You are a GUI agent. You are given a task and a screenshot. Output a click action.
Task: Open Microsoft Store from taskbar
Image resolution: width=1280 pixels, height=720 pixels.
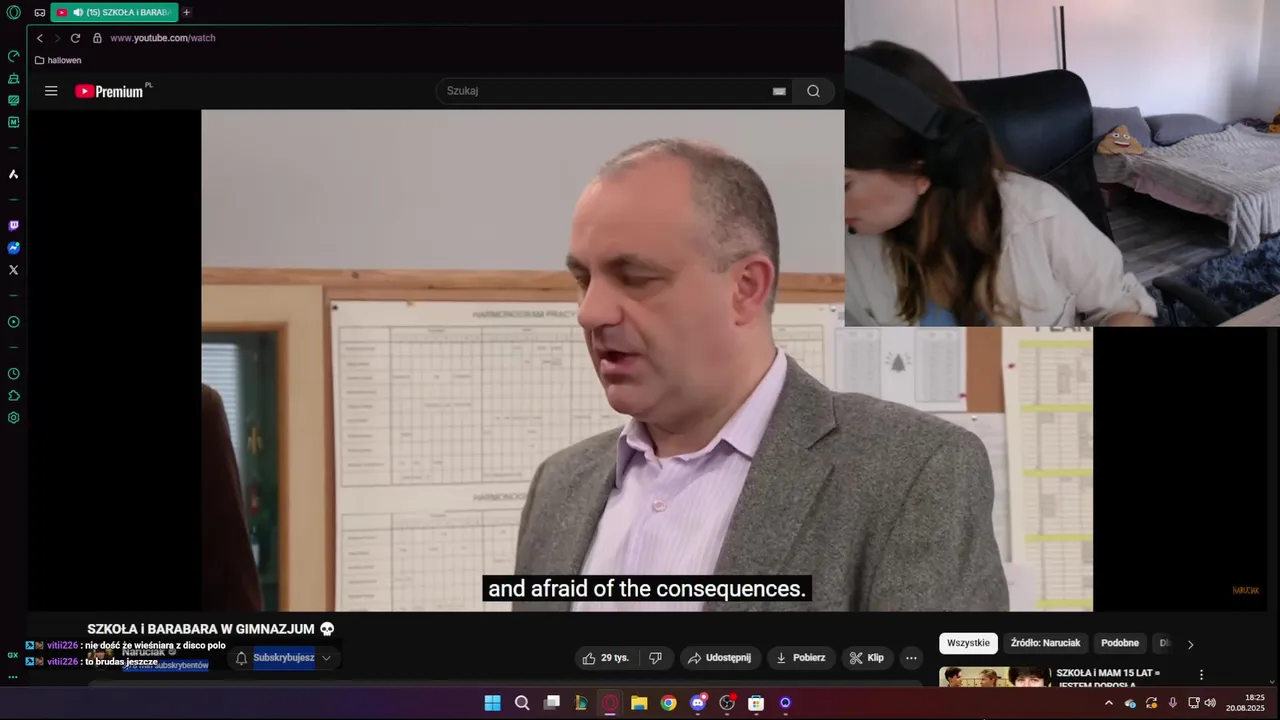pyautogui.click(x=756, y=703)
